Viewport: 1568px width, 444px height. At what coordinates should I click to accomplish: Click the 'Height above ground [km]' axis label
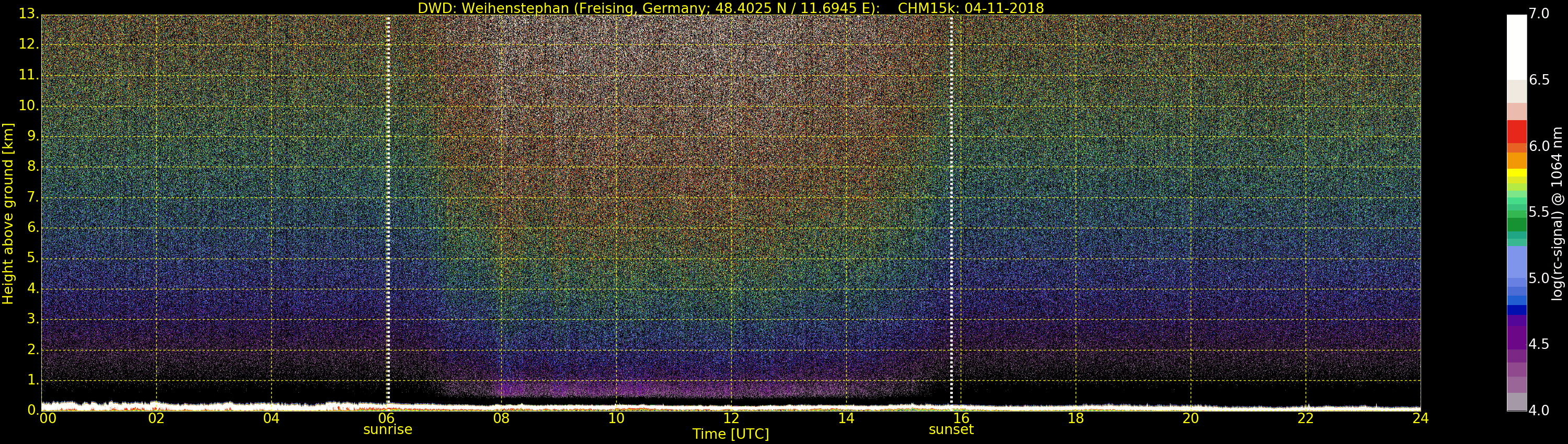pyautogui.click(x=8, y=213)
